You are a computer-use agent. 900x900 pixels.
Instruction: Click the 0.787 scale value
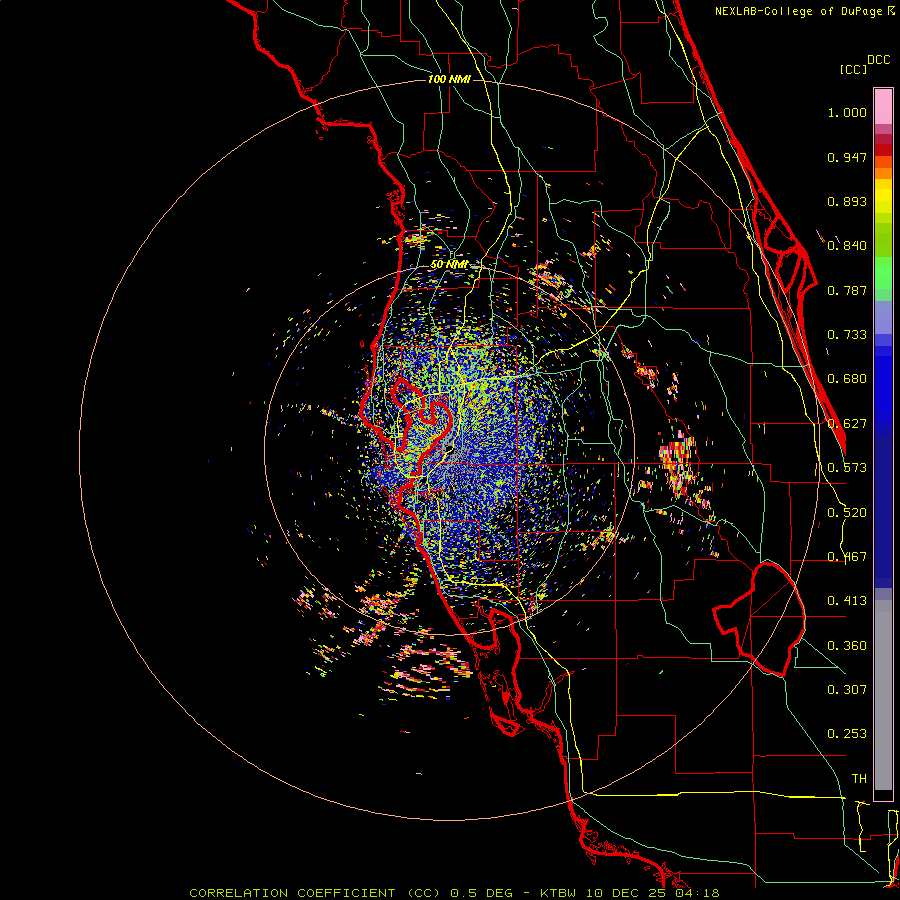click(847, 290)
